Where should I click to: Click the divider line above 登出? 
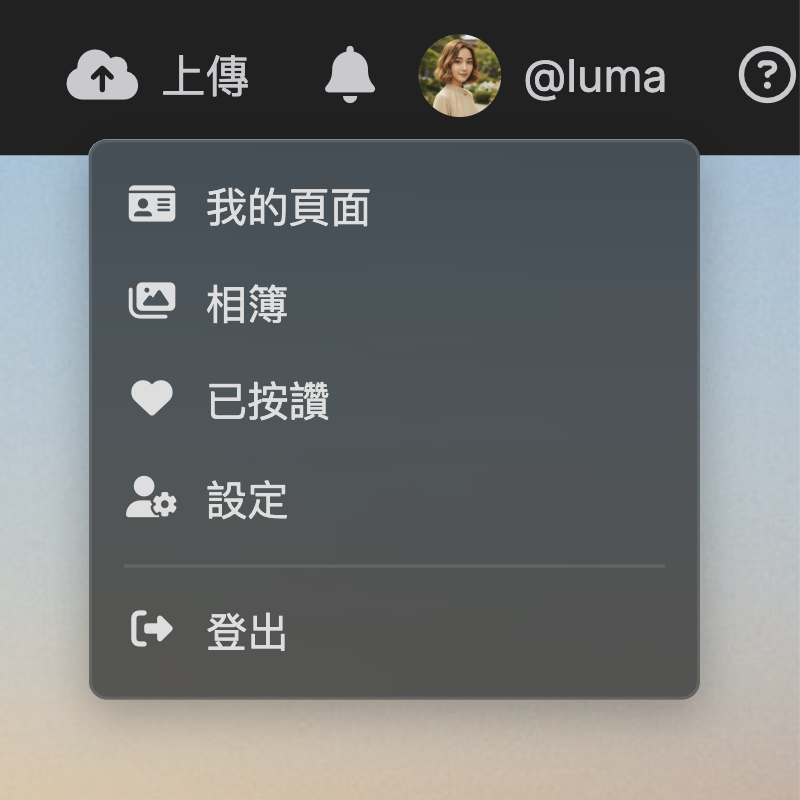(x=394, y=566)
